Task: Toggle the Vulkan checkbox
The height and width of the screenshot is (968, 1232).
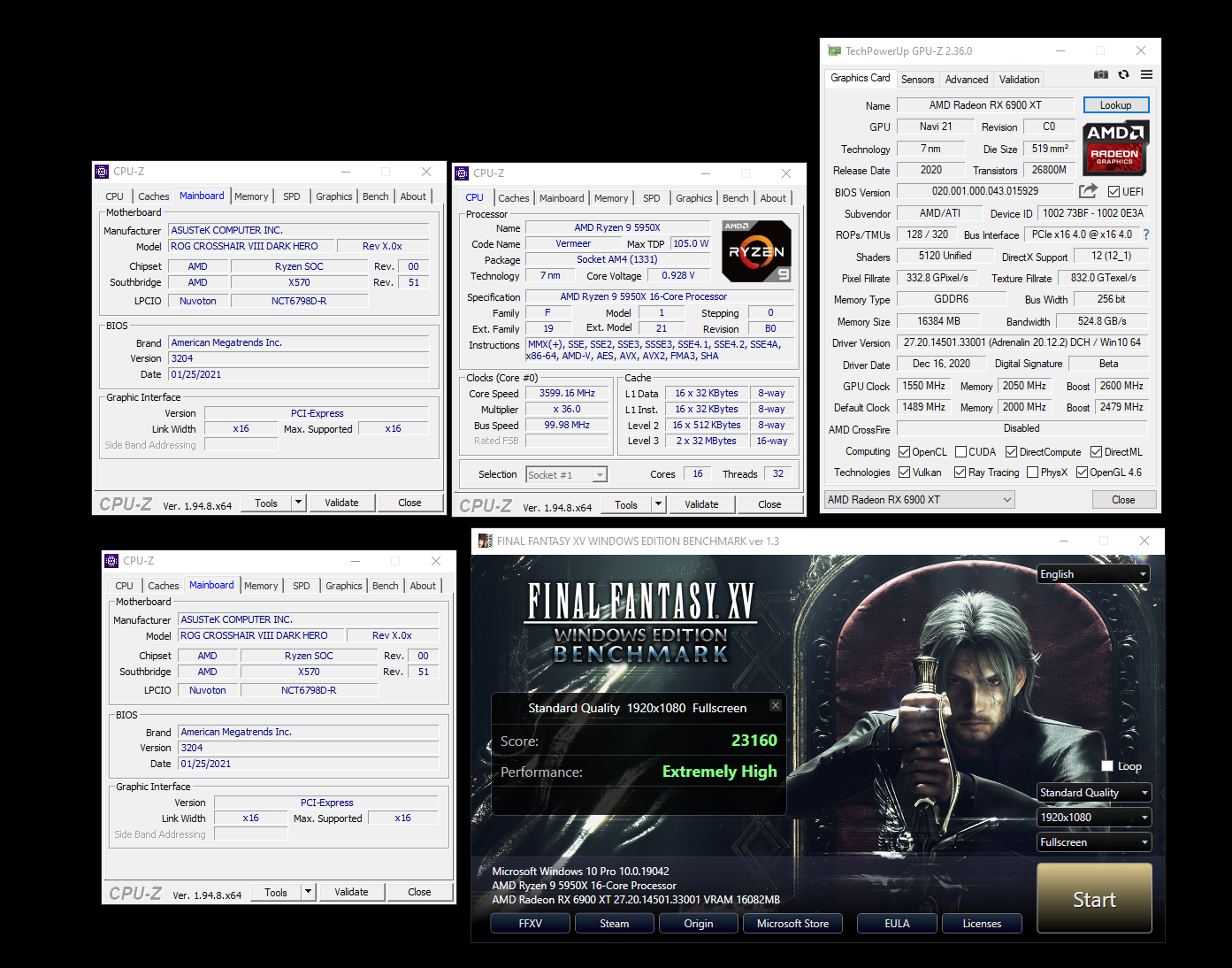Action: 904,472
